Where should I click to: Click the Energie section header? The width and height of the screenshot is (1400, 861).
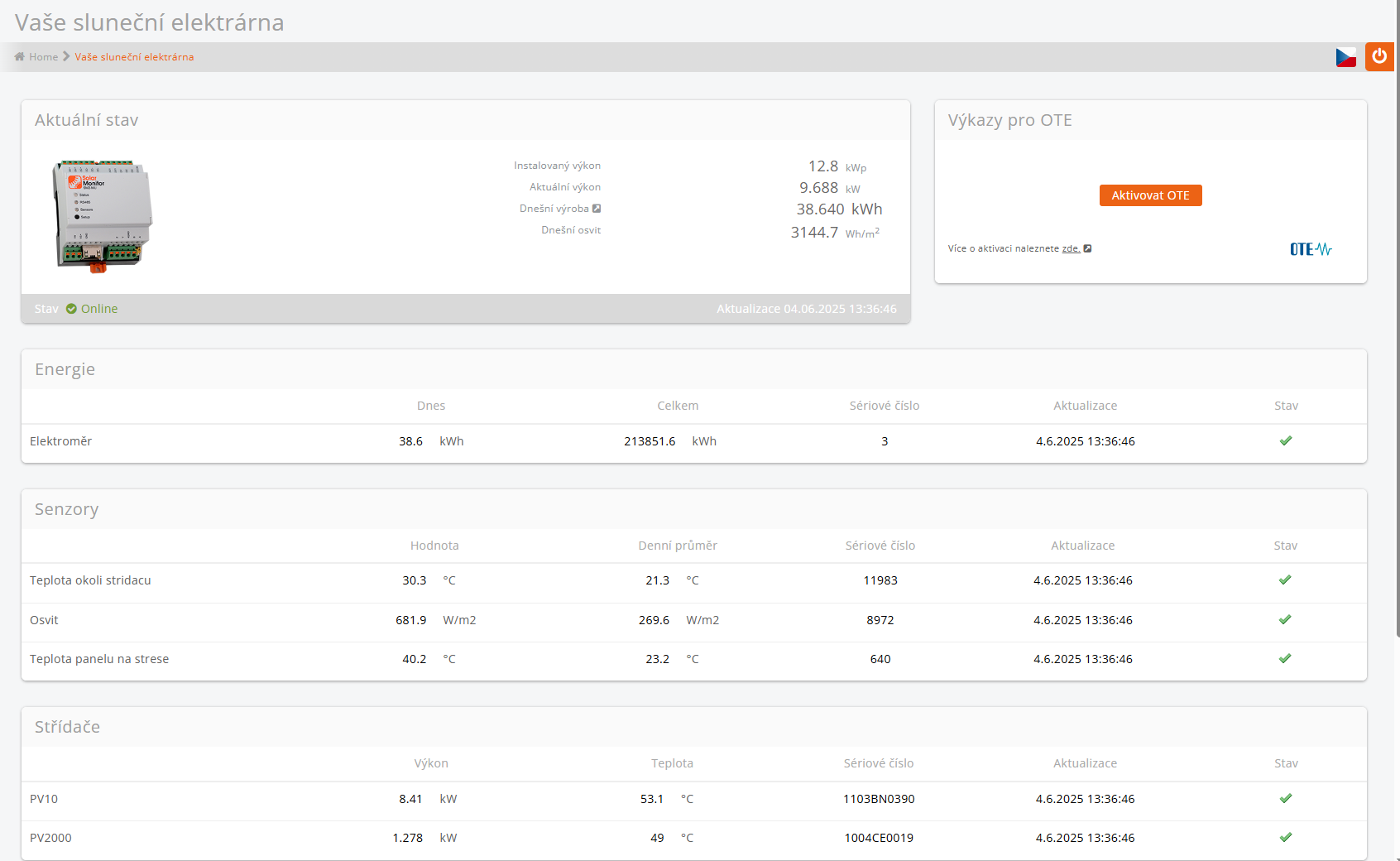pos(65,369)
